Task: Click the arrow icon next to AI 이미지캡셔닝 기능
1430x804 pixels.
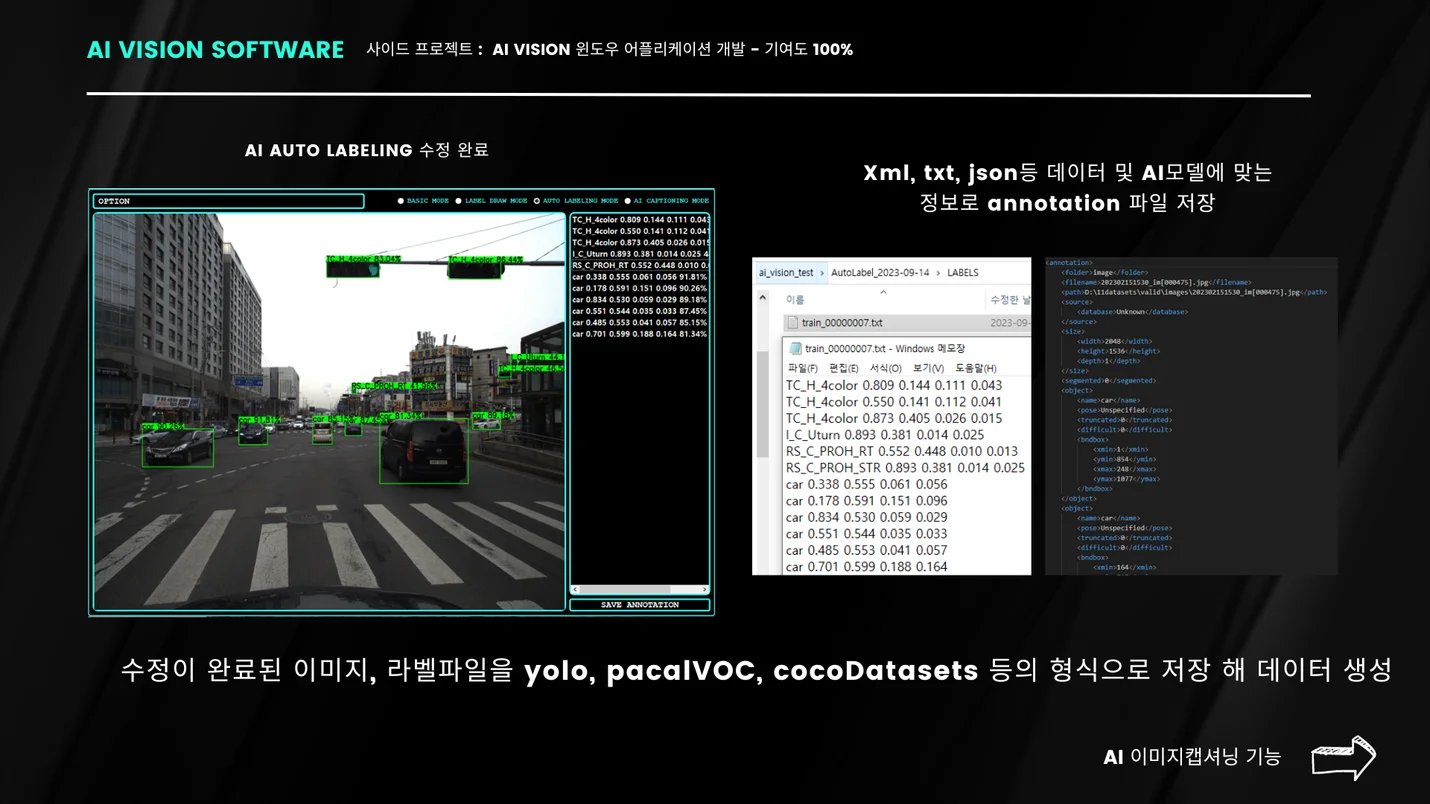Action: point(1343,758)
